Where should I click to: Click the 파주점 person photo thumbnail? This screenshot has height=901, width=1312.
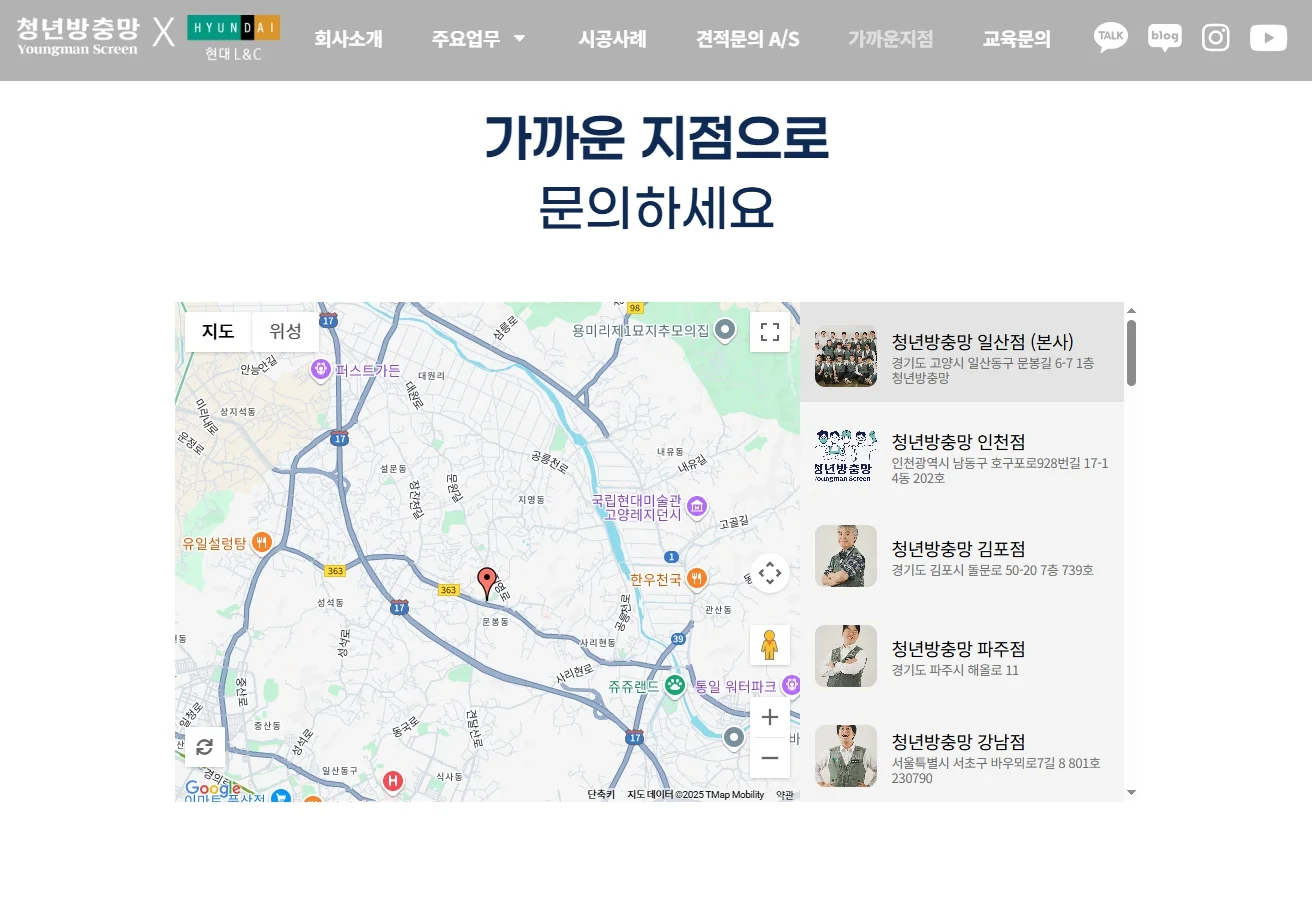[x=846, y=656]
